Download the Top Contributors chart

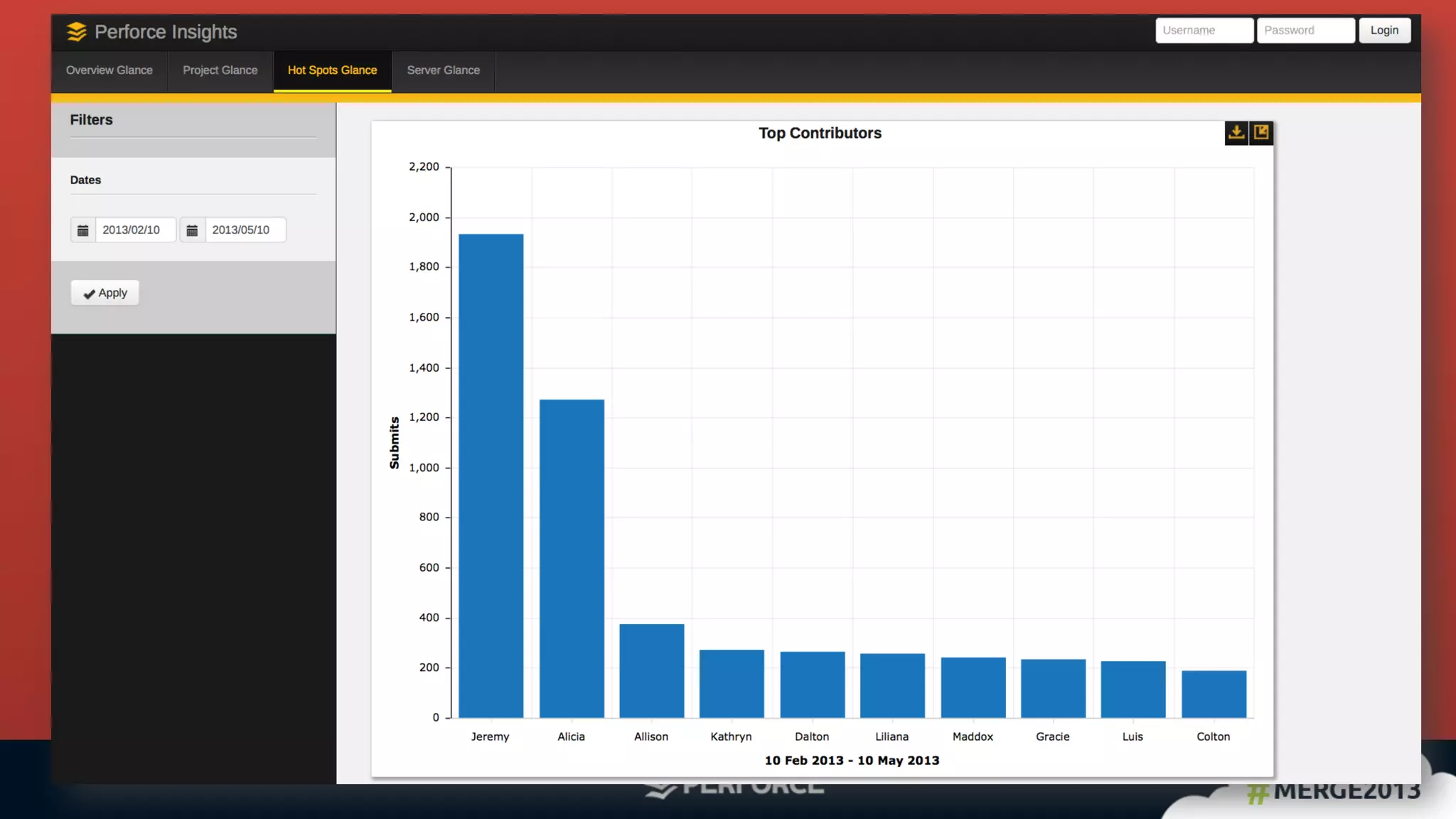click(1236, 133)
